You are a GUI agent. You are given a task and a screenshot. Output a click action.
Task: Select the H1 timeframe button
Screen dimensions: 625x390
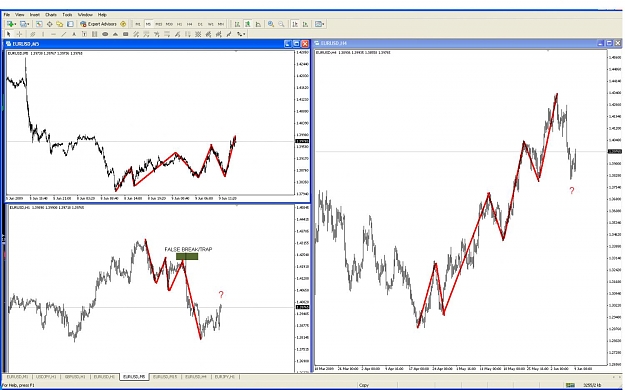click(x=179, y=24)
